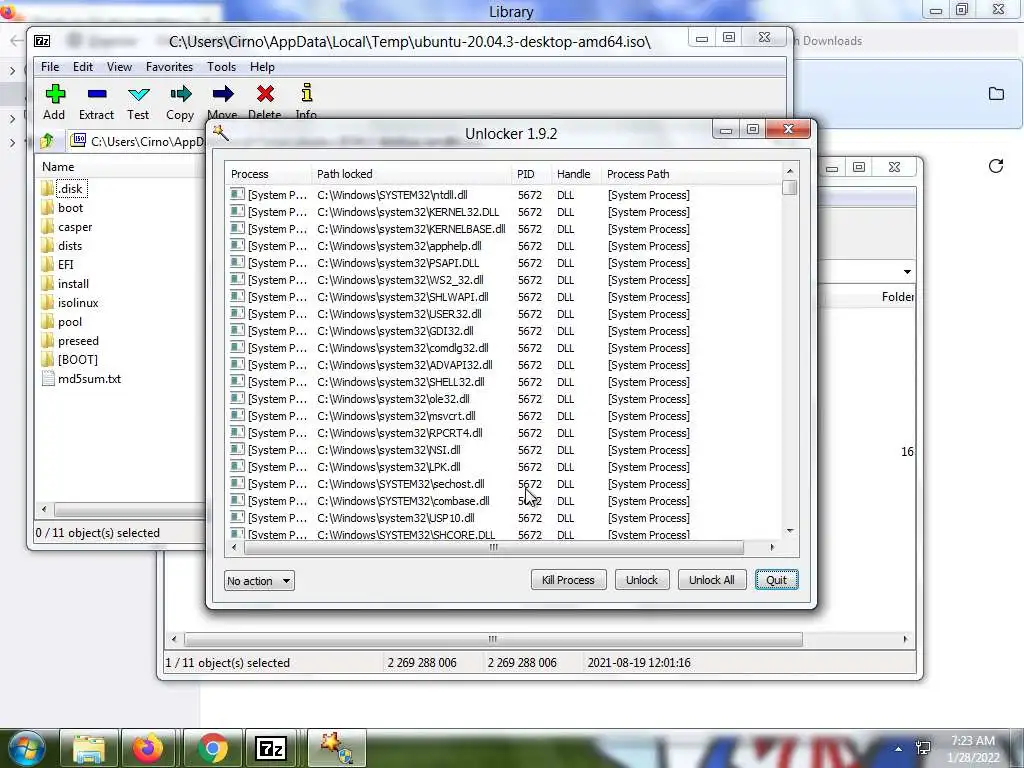This screenshot has width=1024, height=768.
Task: Sort by Path locked column header
Action: coord(411,174)
